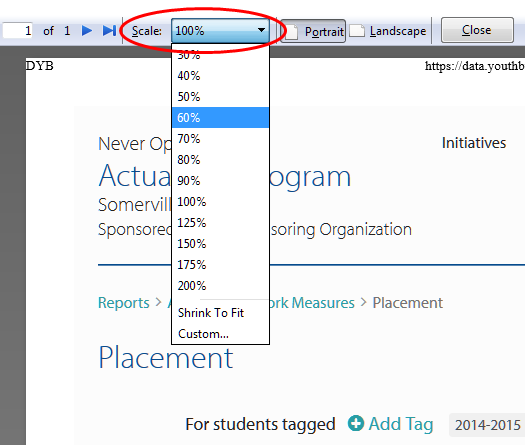Open the Scale combo box showing 100%
Screen dimensions: 525x445
tap(220, 31)
